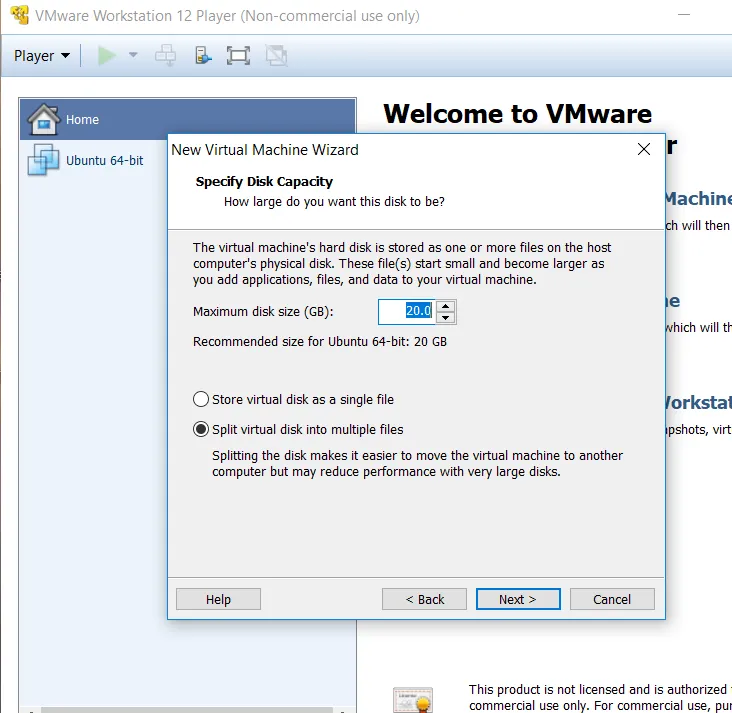Proceed with the Next button
This screenshot has width=732, height=713.
(x=518, y=599)
